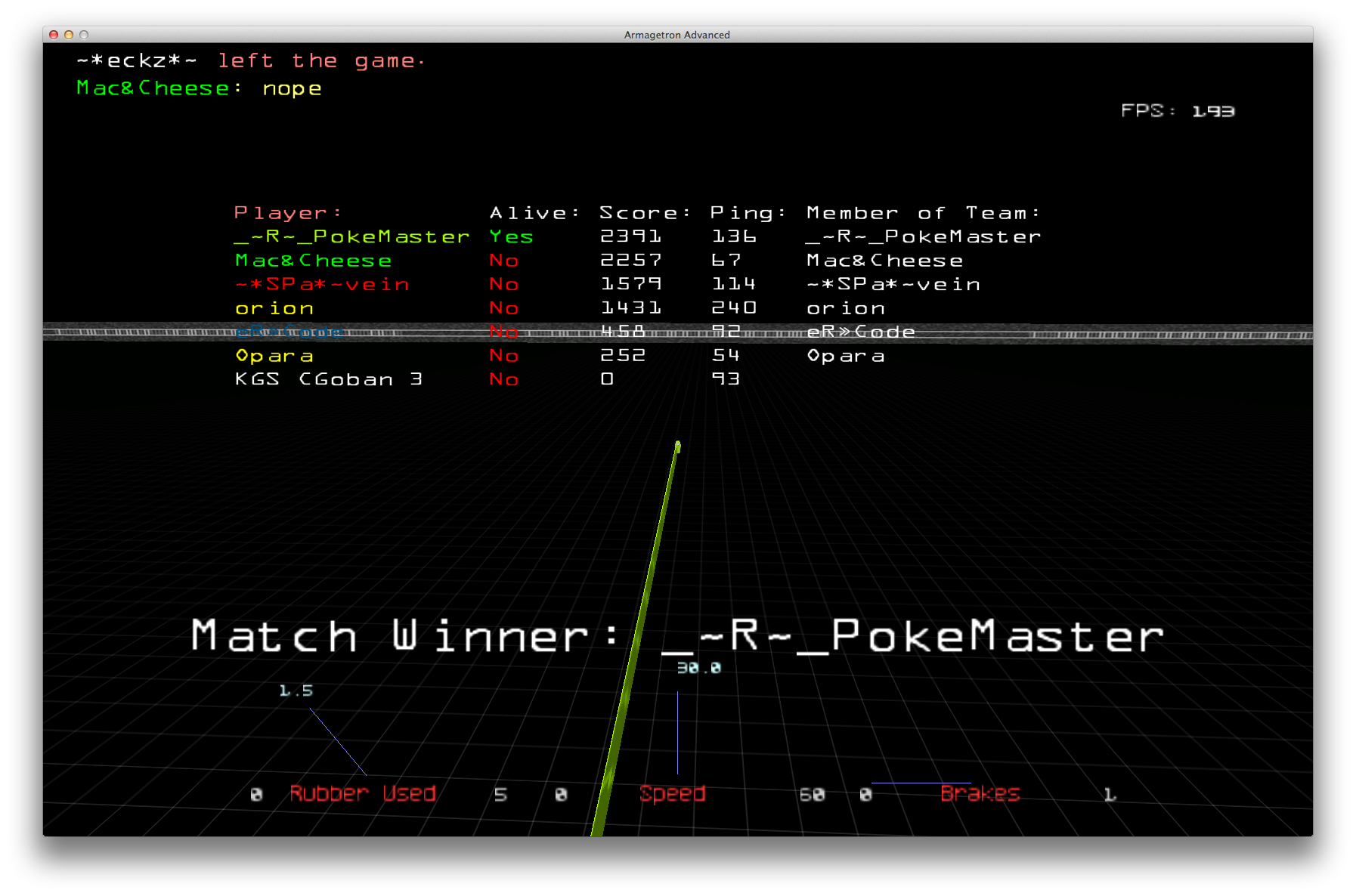Click orion in the Player column

pos(274,308)
